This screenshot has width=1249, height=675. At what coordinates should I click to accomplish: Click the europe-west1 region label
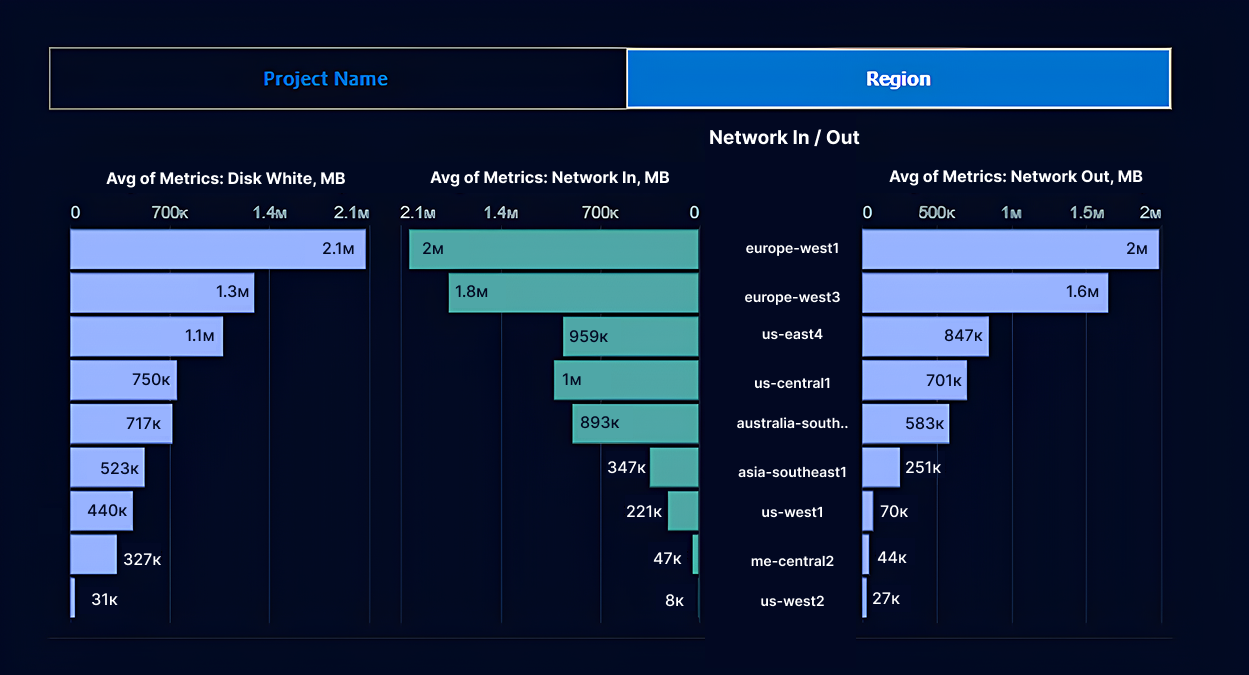[792, 249]
